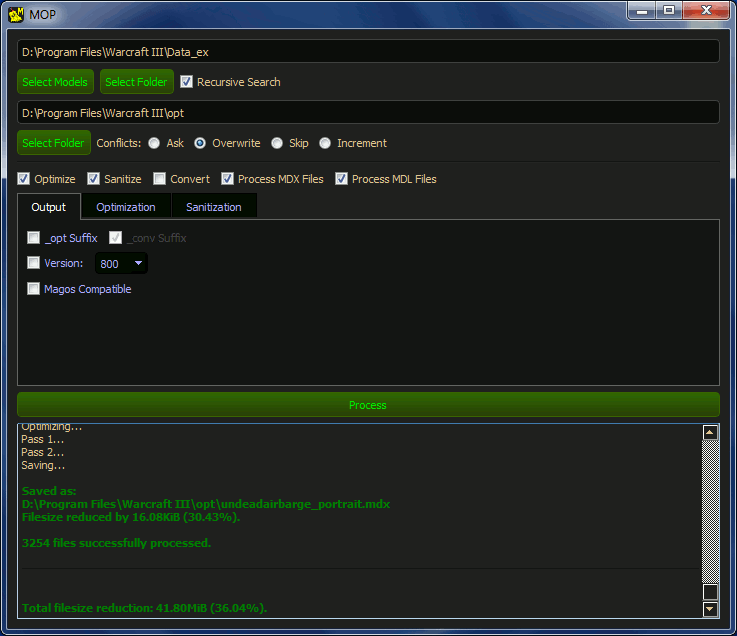Viewport: 737px width, 636px height.
Task: Maximize the MOP window
Action: click(x=669, y=10)
